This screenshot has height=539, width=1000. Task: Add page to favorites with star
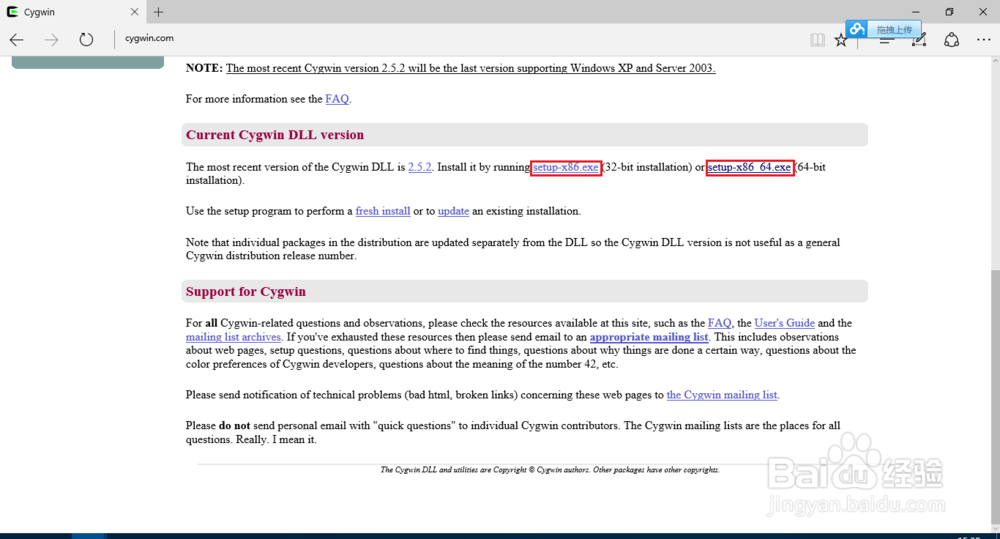coord(841,40)
